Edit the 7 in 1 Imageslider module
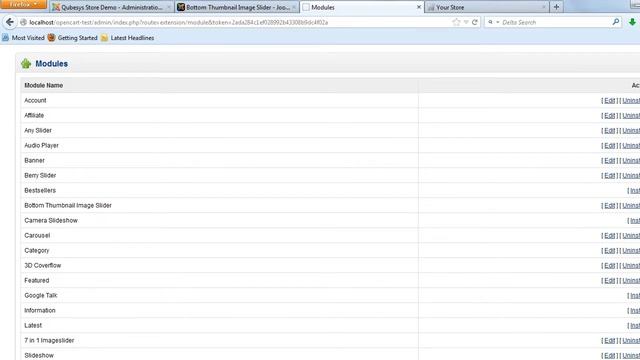 (x=609, y=341)
